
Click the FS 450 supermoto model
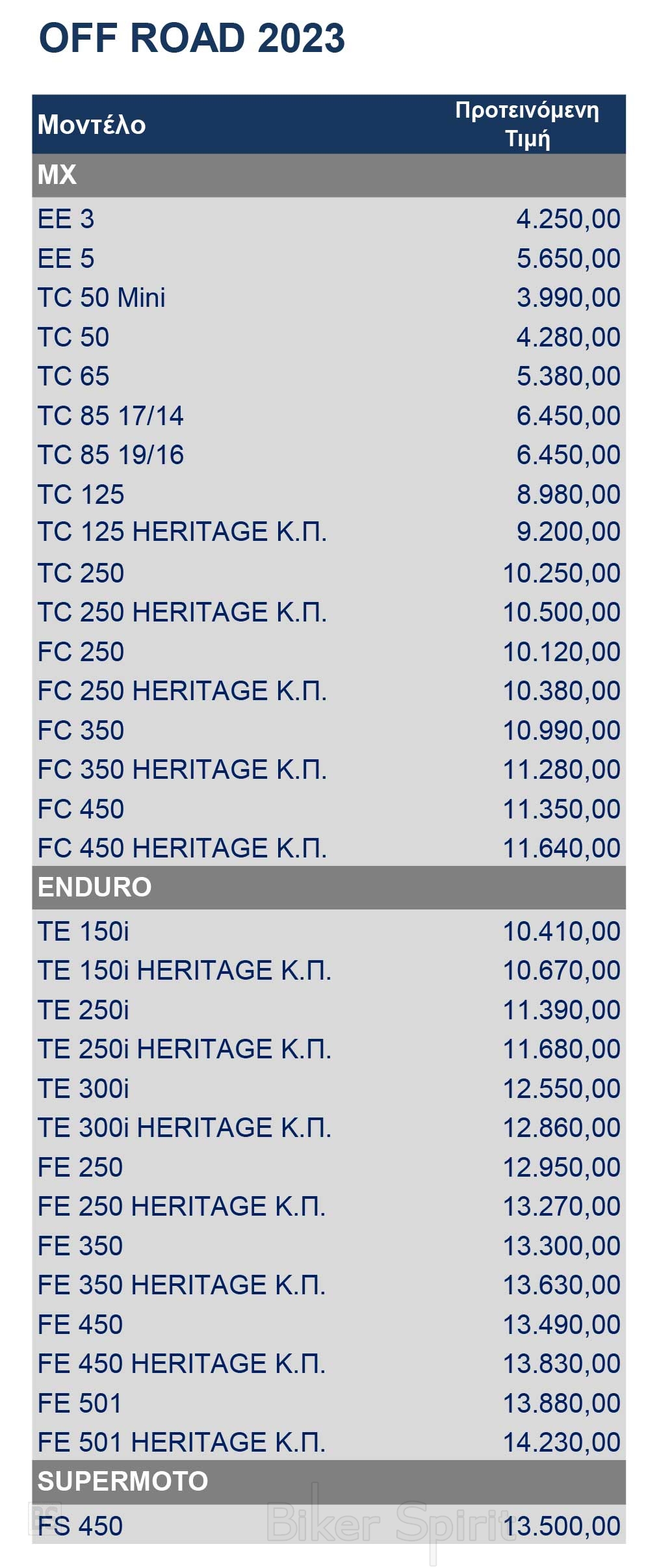click(x=80, y=1526)
